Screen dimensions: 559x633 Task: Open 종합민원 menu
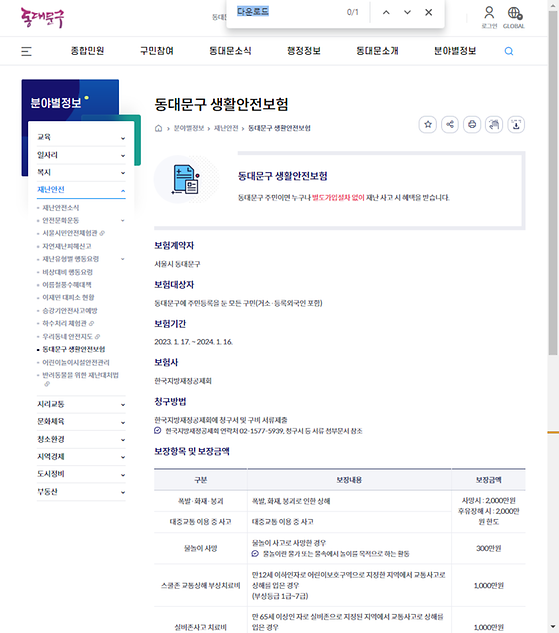click(x=87, y=51)
